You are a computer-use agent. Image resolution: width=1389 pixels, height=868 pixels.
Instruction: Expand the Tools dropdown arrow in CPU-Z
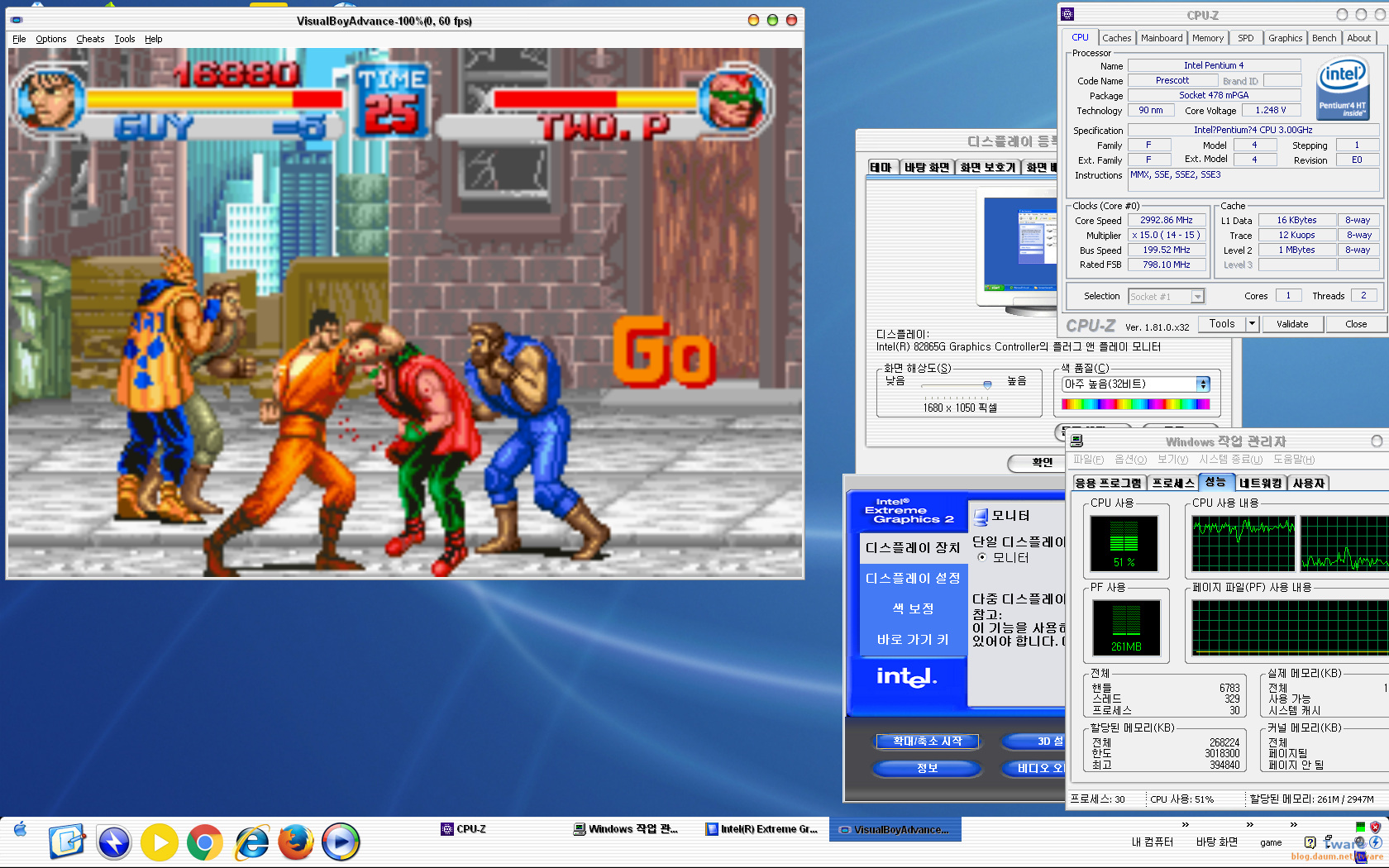[x=1253, y=324]
